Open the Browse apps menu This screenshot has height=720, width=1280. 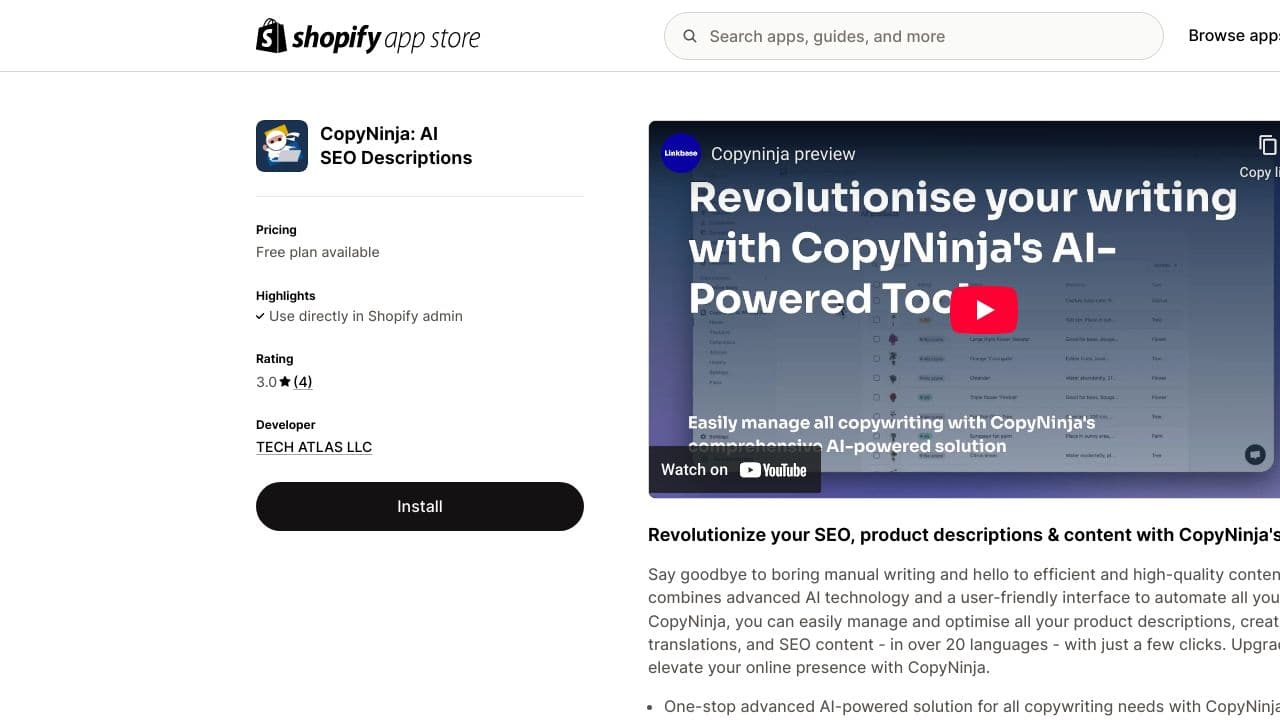pos(1234,36)
